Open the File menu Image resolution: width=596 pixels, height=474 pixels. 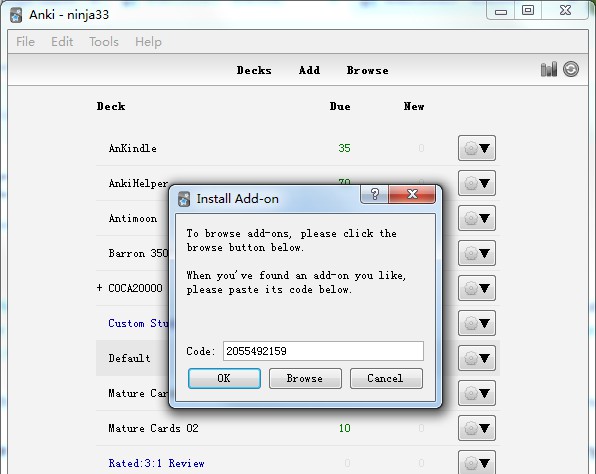coord(25,41)
